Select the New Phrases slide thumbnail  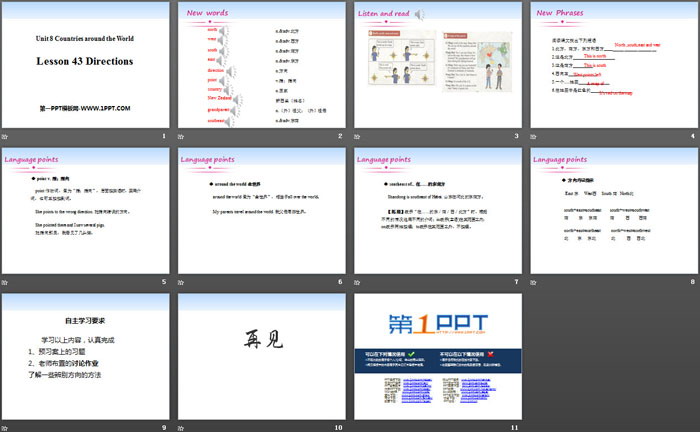614,65
